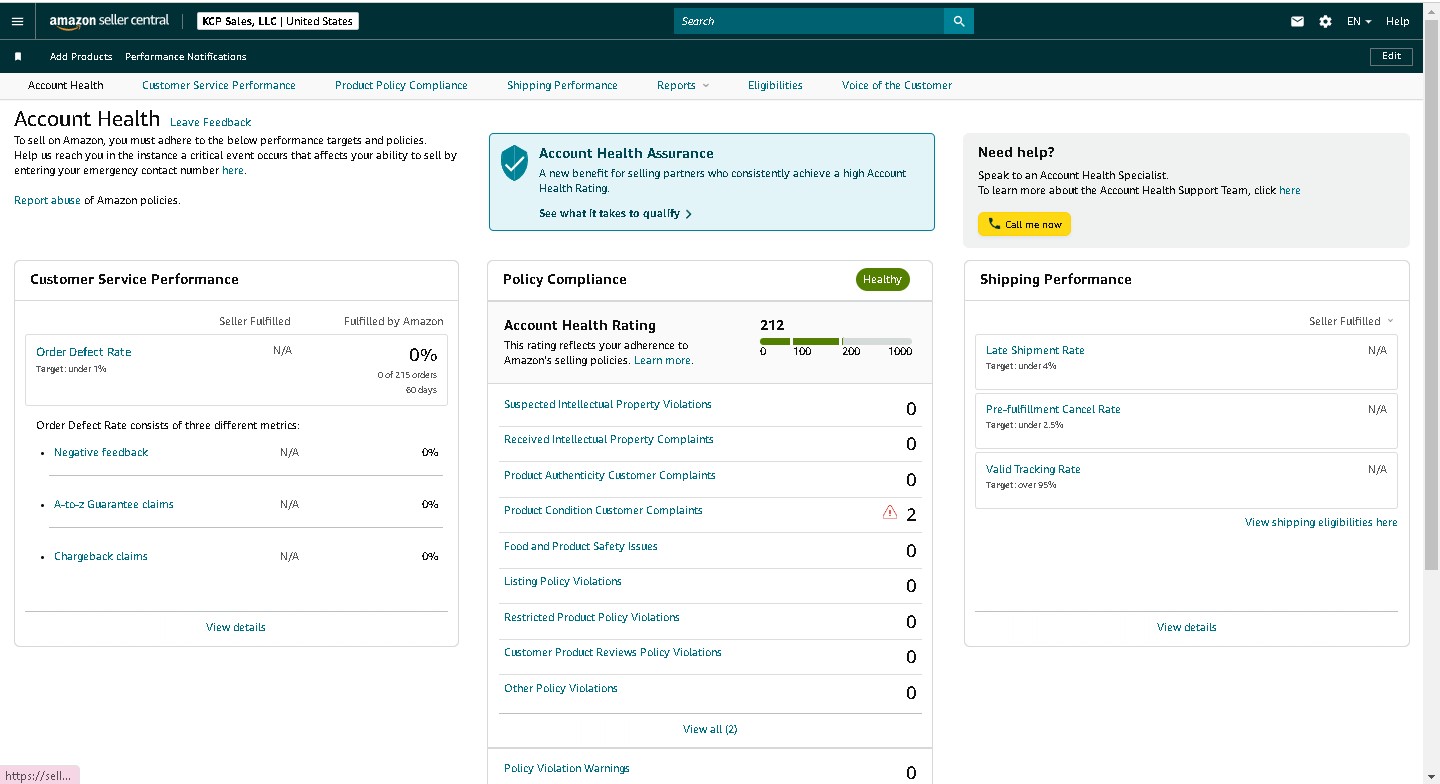Open Suspected Intellectual Property Violations

point(608,405)
